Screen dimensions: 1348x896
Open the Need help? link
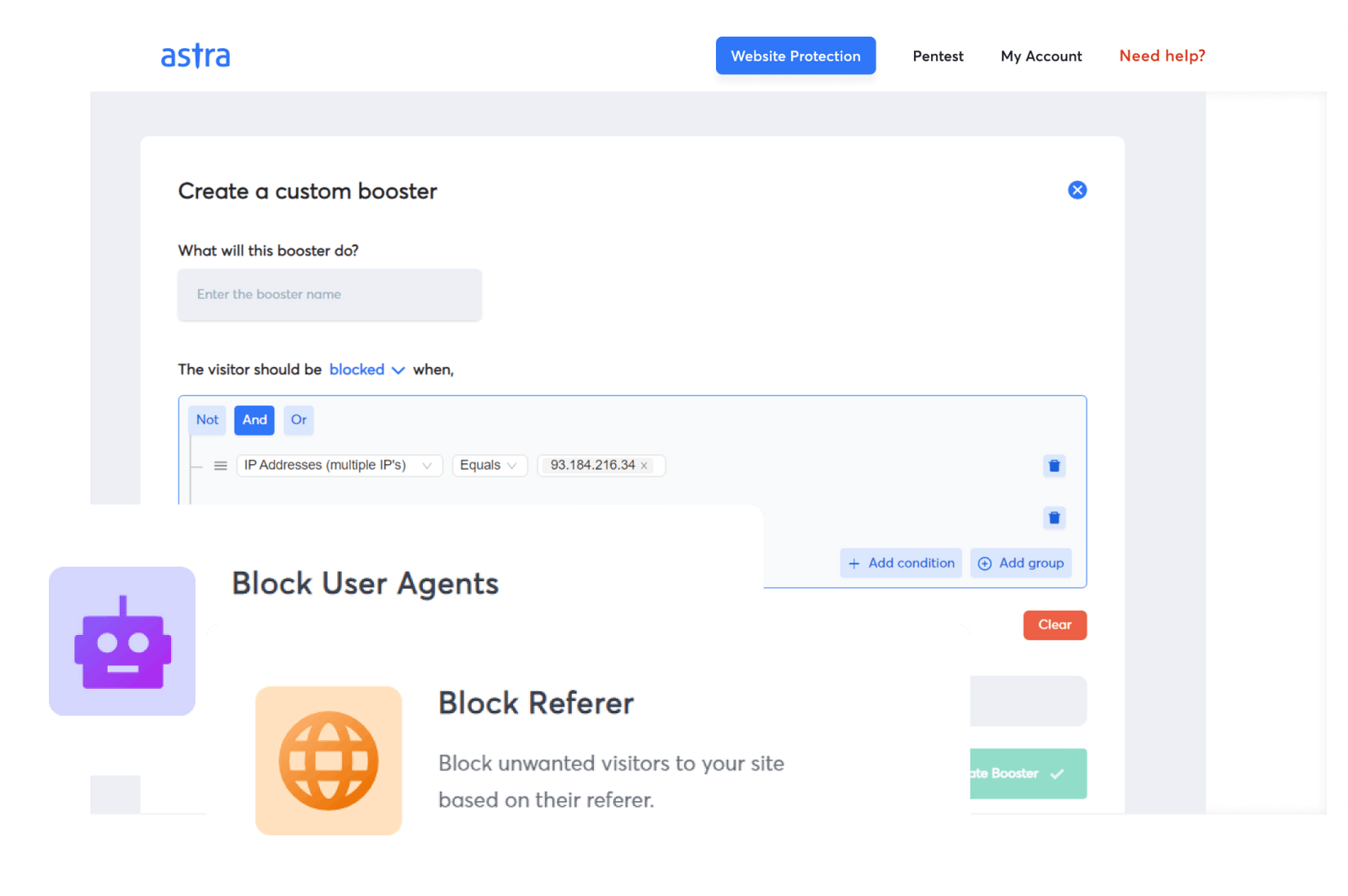pyautogui.click(x=1162, y=56)
